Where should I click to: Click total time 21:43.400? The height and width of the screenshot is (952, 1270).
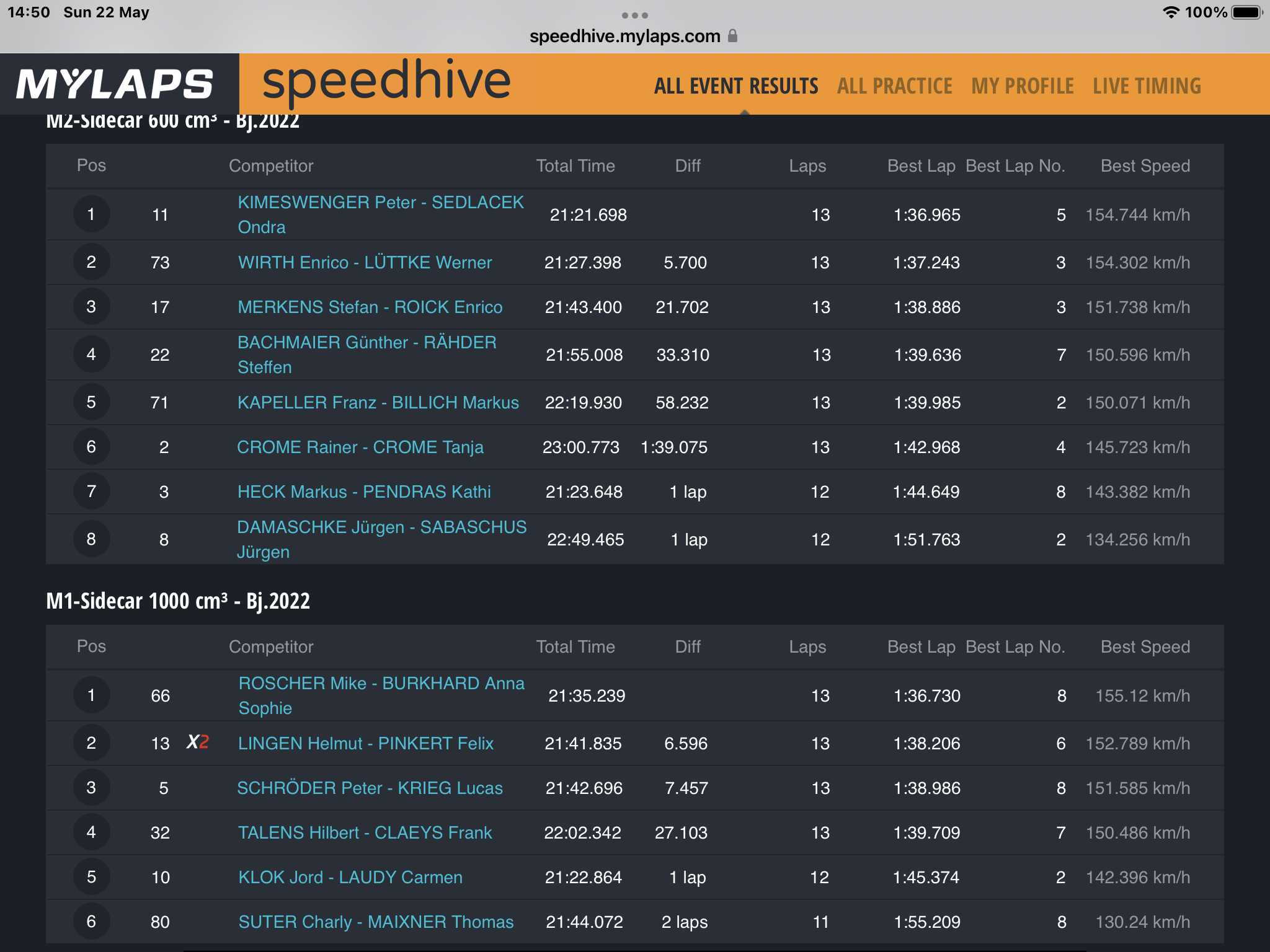583,307
